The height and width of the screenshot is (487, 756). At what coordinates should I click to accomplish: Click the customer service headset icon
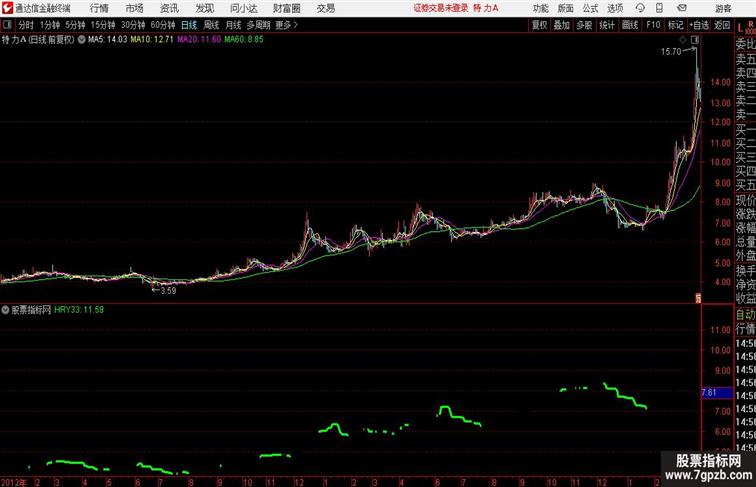640,8
